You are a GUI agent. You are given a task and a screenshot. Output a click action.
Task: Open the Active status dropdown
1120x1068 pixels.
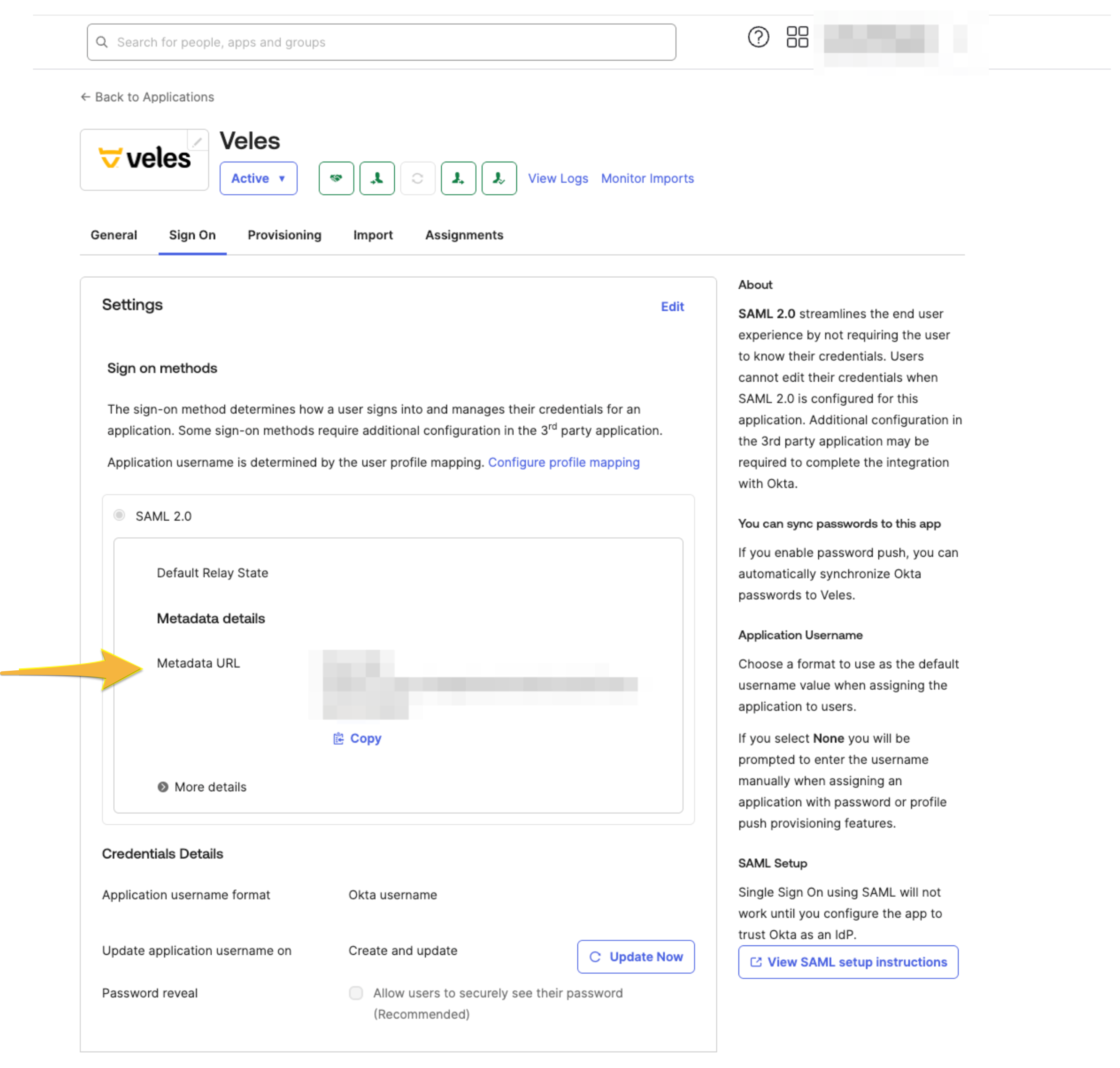pyautogui.click(x=258, y=178)
